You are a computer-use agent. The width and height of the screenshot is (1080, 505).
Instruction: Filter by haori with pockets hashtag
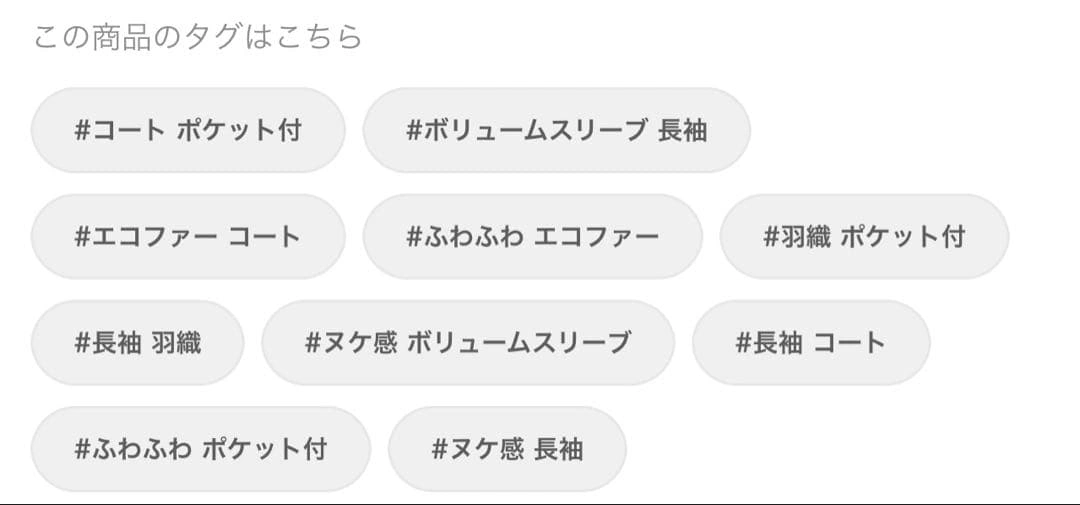coord(864,237)
